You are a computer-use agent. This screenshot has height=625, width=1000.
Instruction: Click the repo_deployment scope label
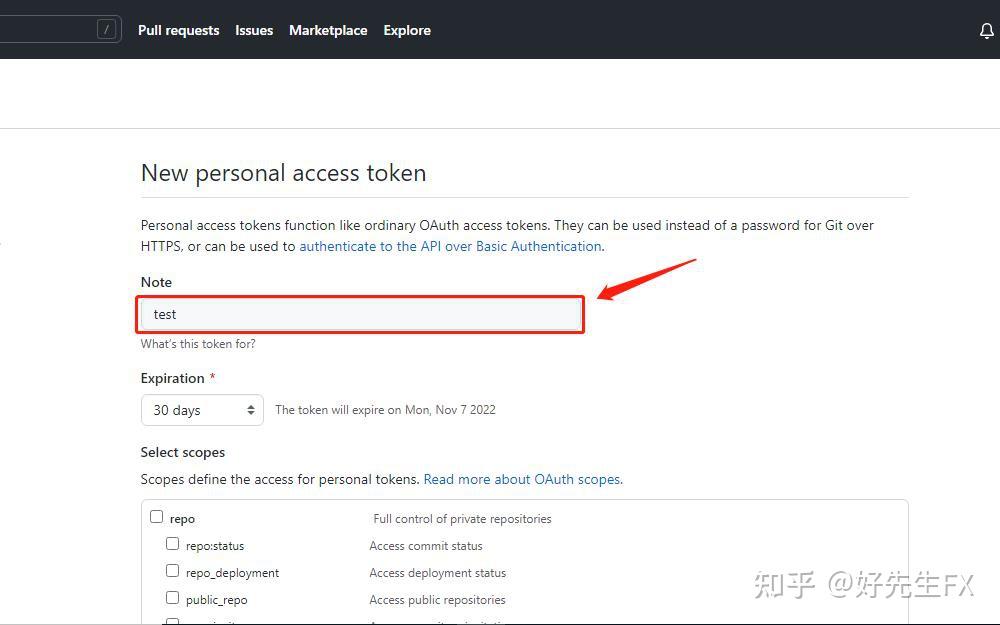point(232,573)
